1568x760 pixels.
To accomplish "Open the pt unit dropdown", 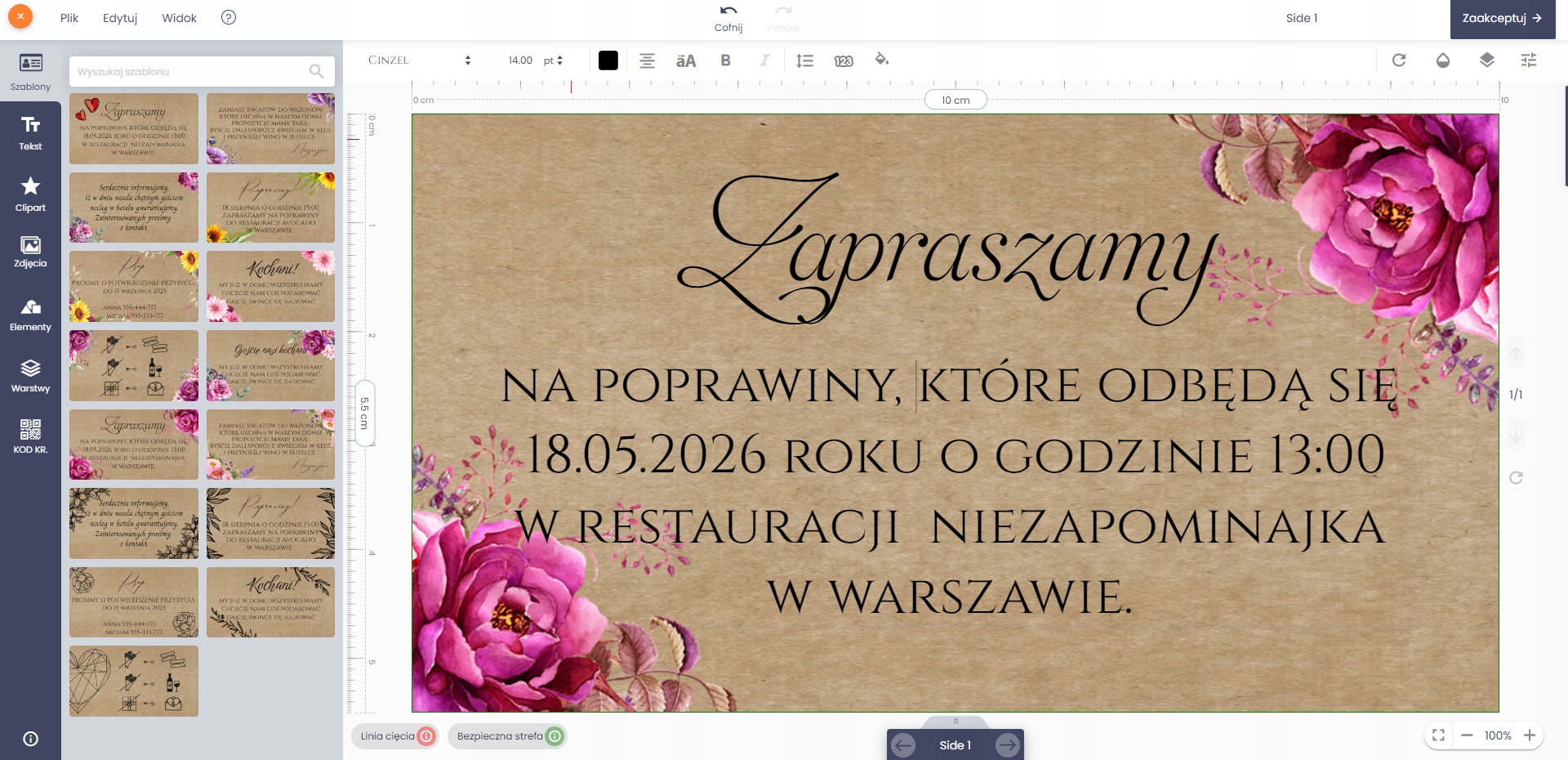I will 553,60.
